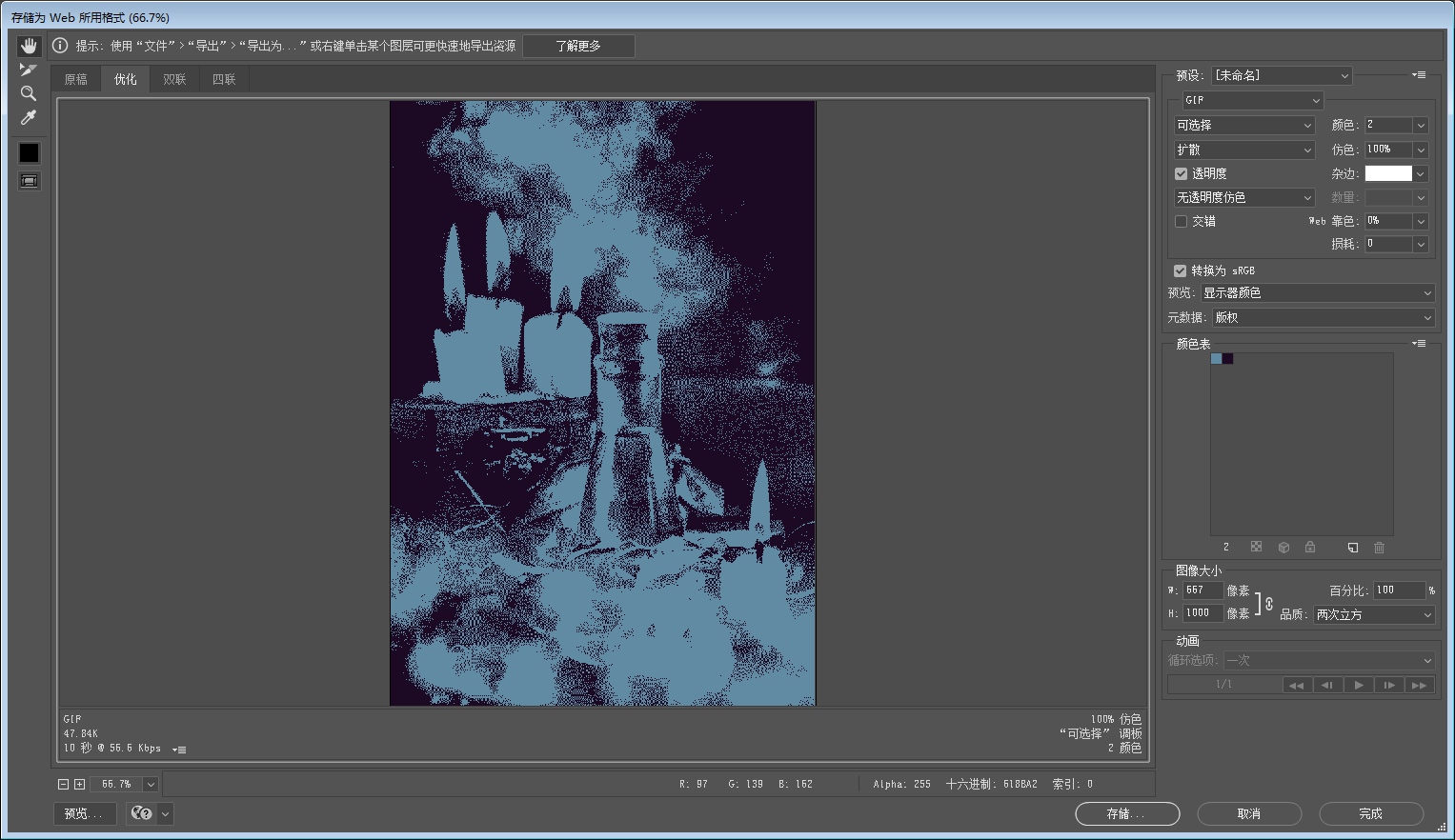Click the new color icon in color table

[1352, 548]
